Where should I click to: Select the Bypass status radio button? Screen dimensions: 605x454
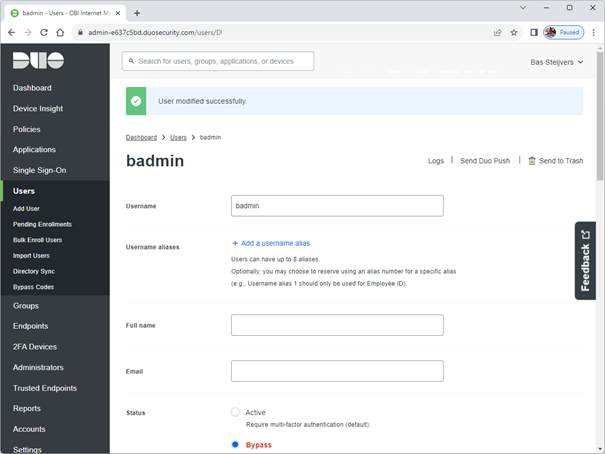[235, 444]
